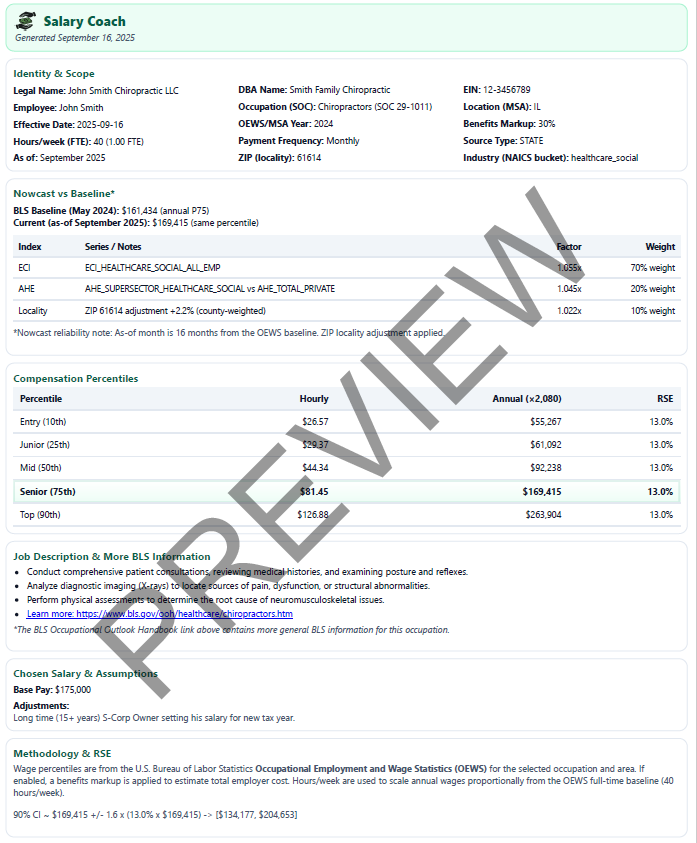This screenshot has height=843, width=697.
Task: Click the $81.45 hourly value
Action: pyautogui.click(x=314, y=492)
